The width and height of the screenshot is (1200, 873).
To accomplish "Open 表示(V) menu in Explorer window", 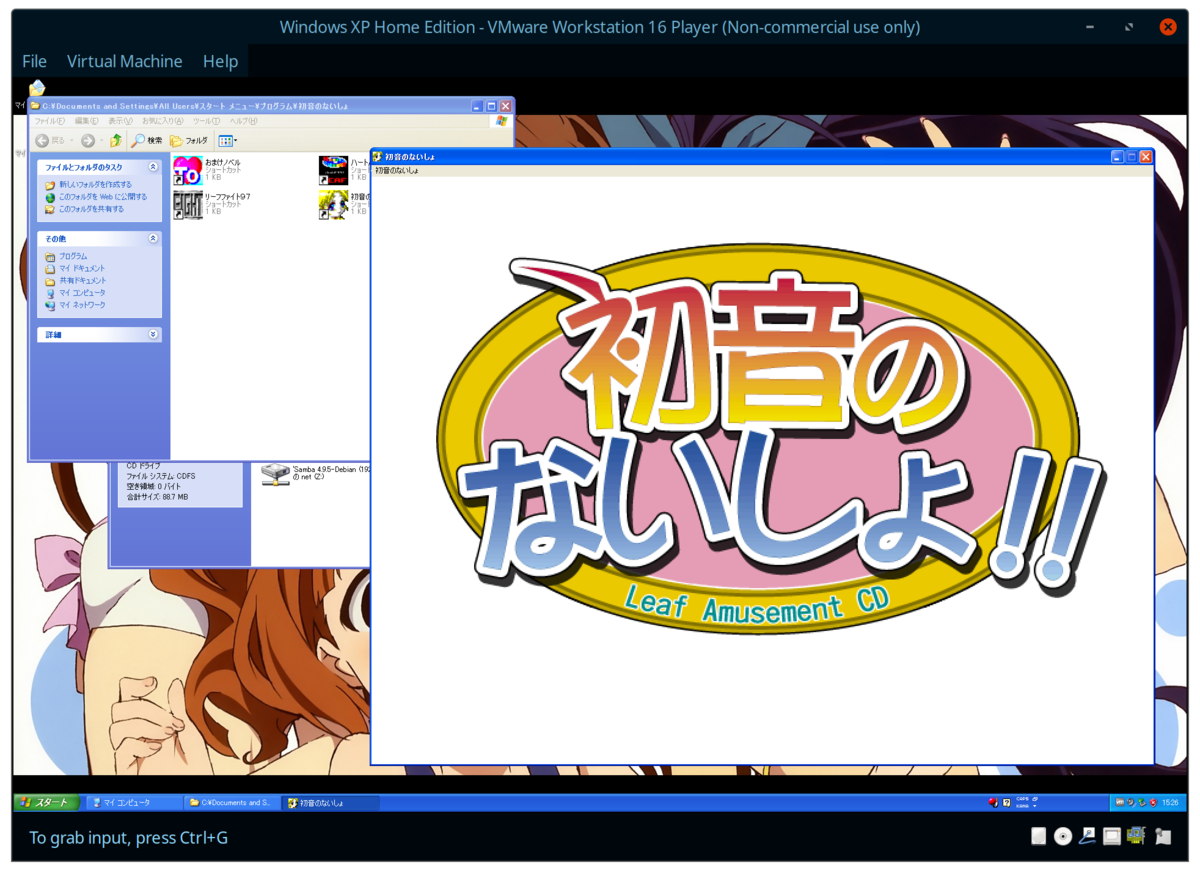I will (122, 121).
